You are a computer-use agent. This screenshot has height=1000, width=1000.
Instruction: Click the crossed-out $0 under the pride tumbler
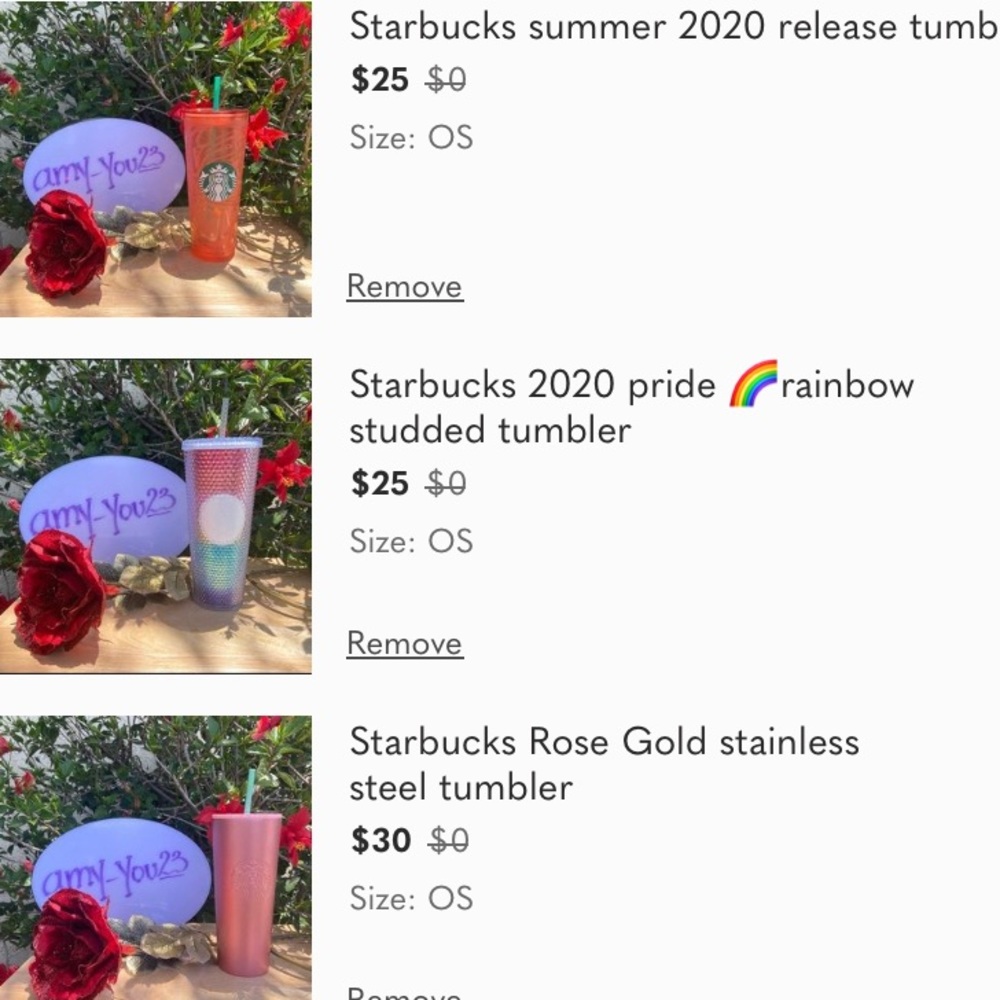point(446,484)
